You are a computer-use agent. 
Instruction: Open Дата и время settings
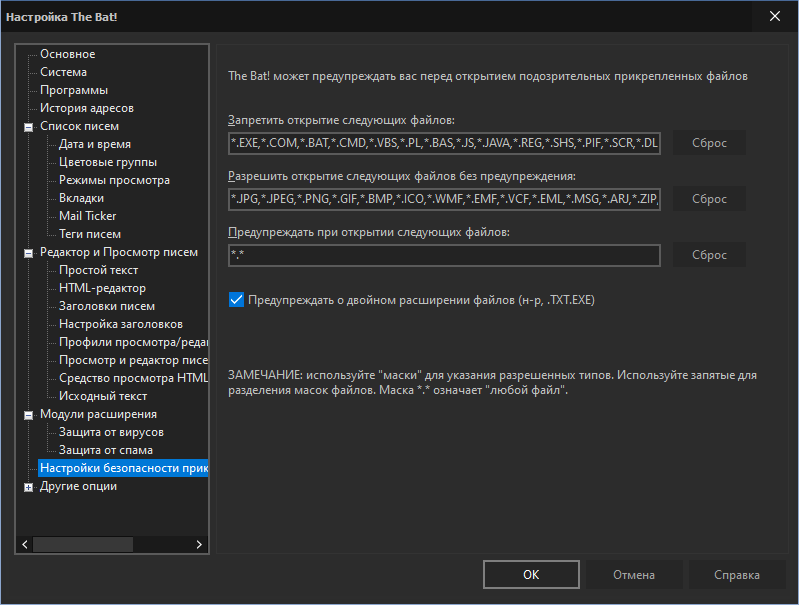95,144
